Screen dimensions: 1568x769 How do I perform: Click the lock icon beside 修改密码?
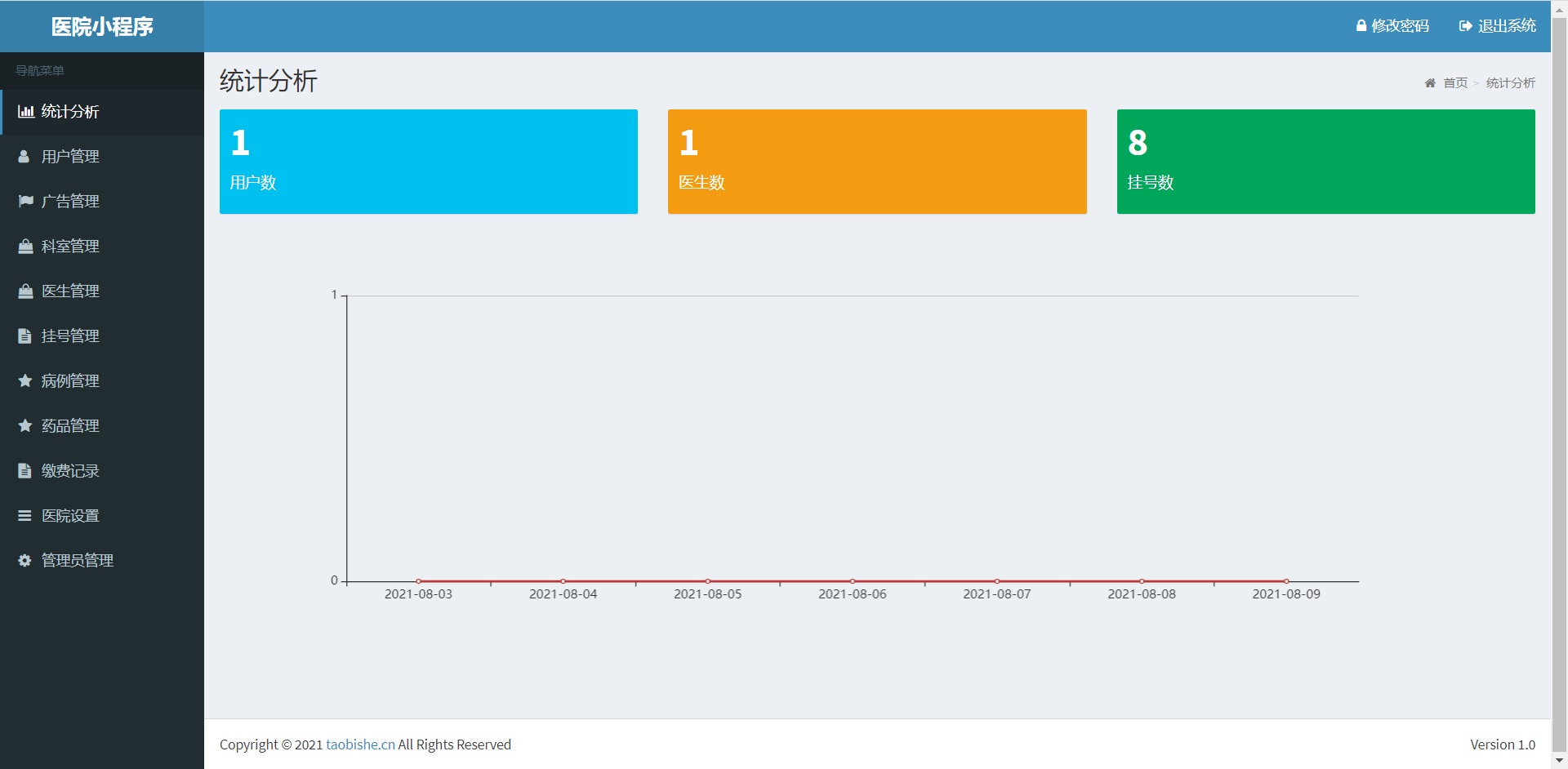pyautogui.click(x=1361, y=26)
